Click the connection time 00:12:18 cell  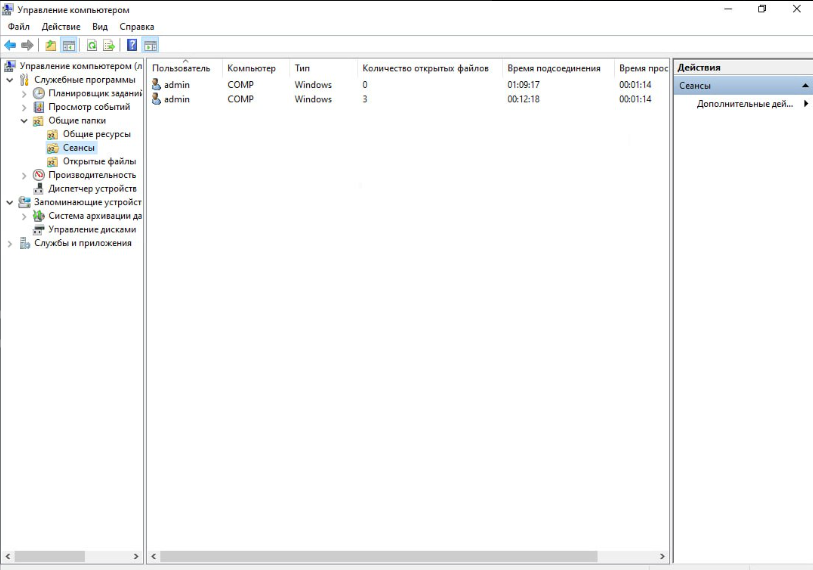point(523,99)
